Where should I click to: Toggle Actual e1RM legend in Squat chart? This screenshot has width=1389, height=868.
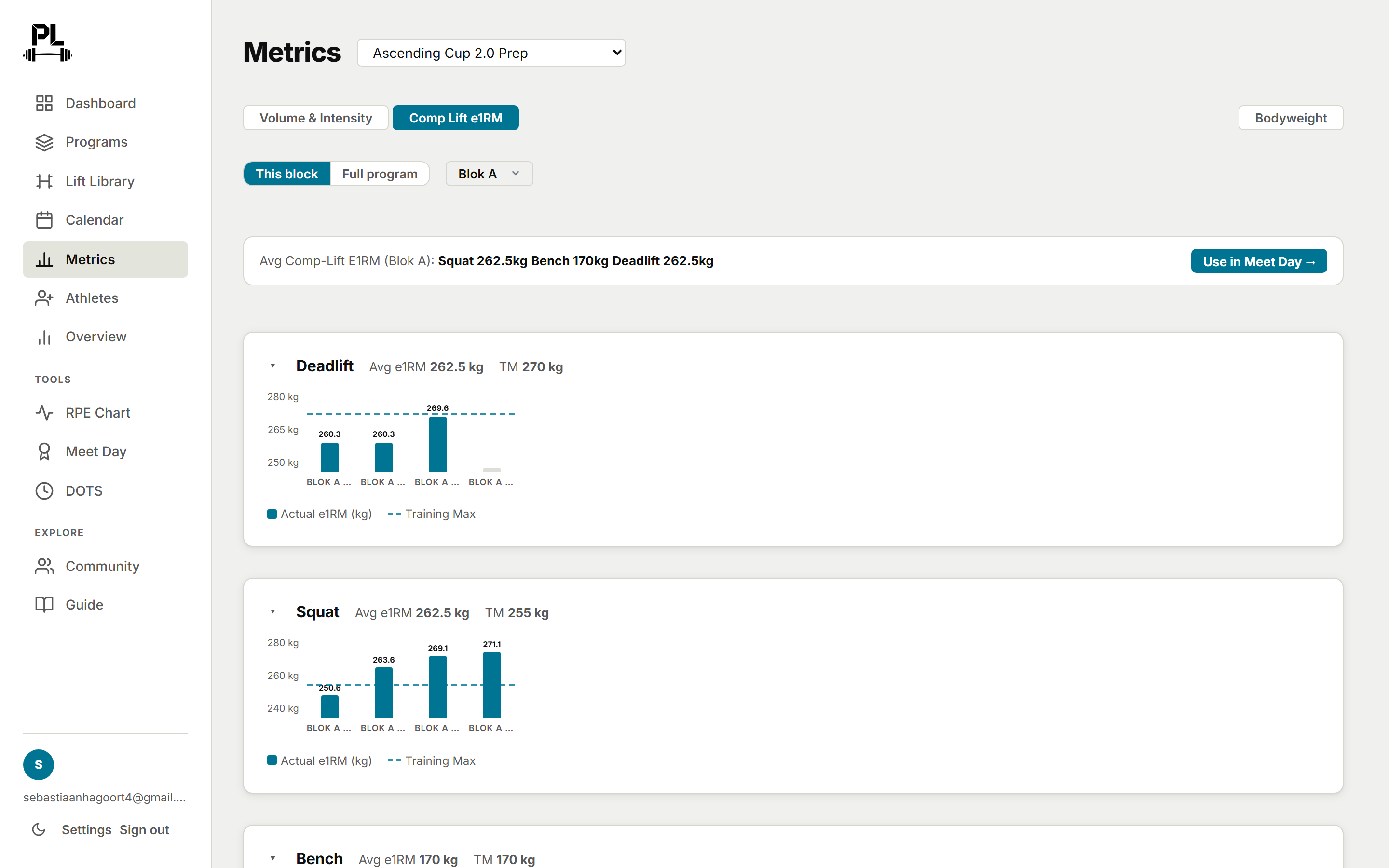click(320, 760)
